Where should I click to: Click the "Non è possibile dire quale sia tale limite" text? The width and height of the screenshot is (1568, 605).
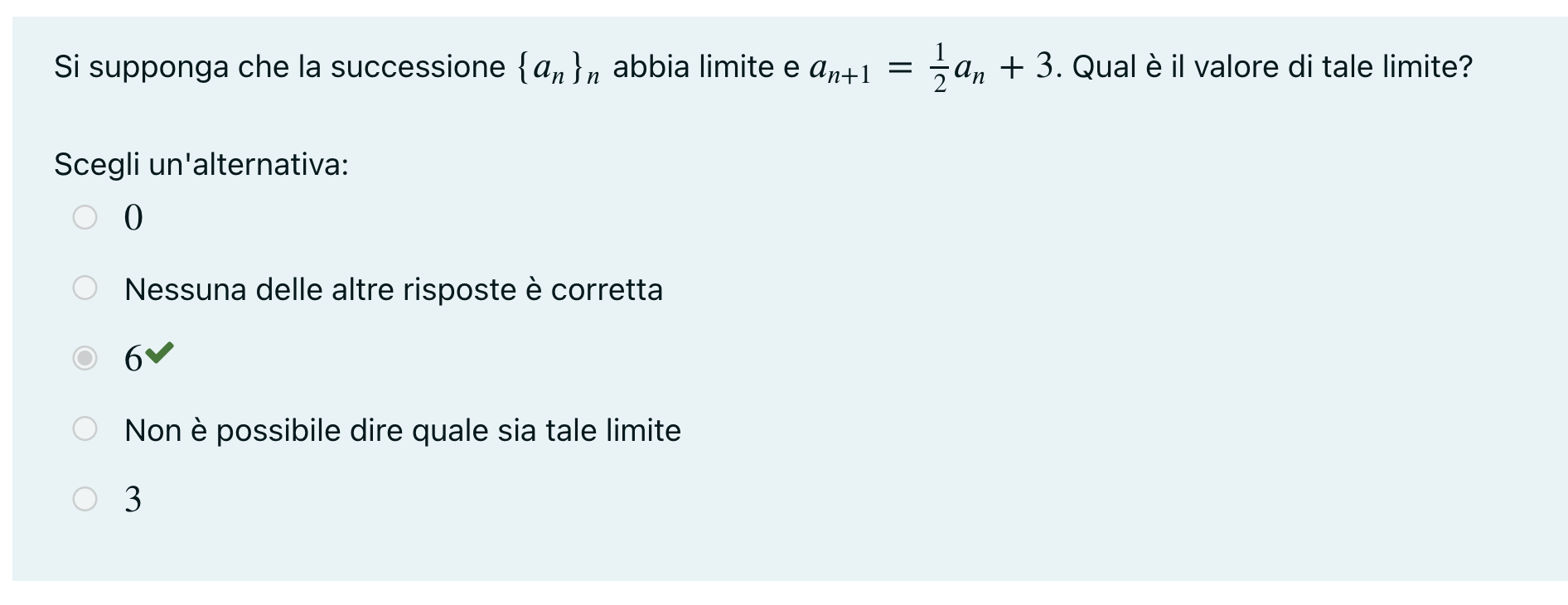pos(402,430)
